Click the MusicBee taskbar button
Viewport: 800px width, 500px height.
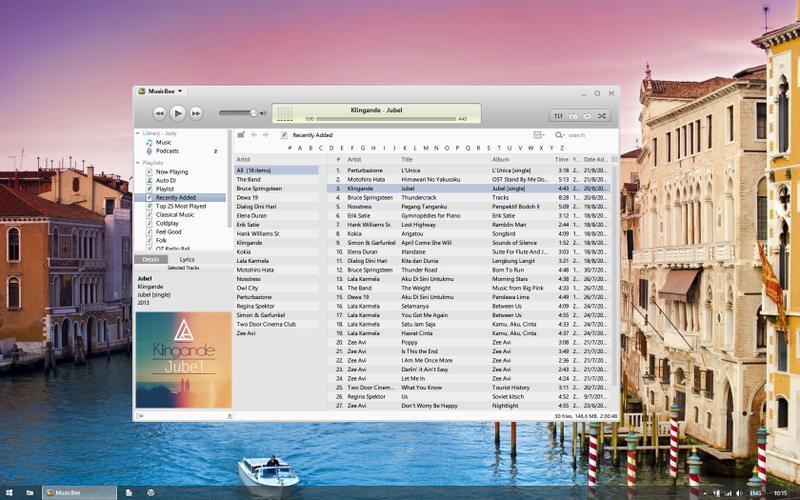pos(79,493)
